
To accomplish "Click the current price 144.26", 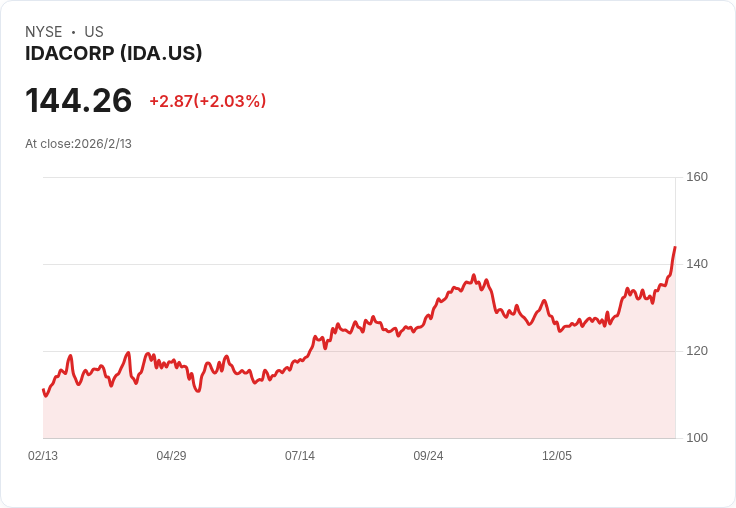I will click(79, 101).
